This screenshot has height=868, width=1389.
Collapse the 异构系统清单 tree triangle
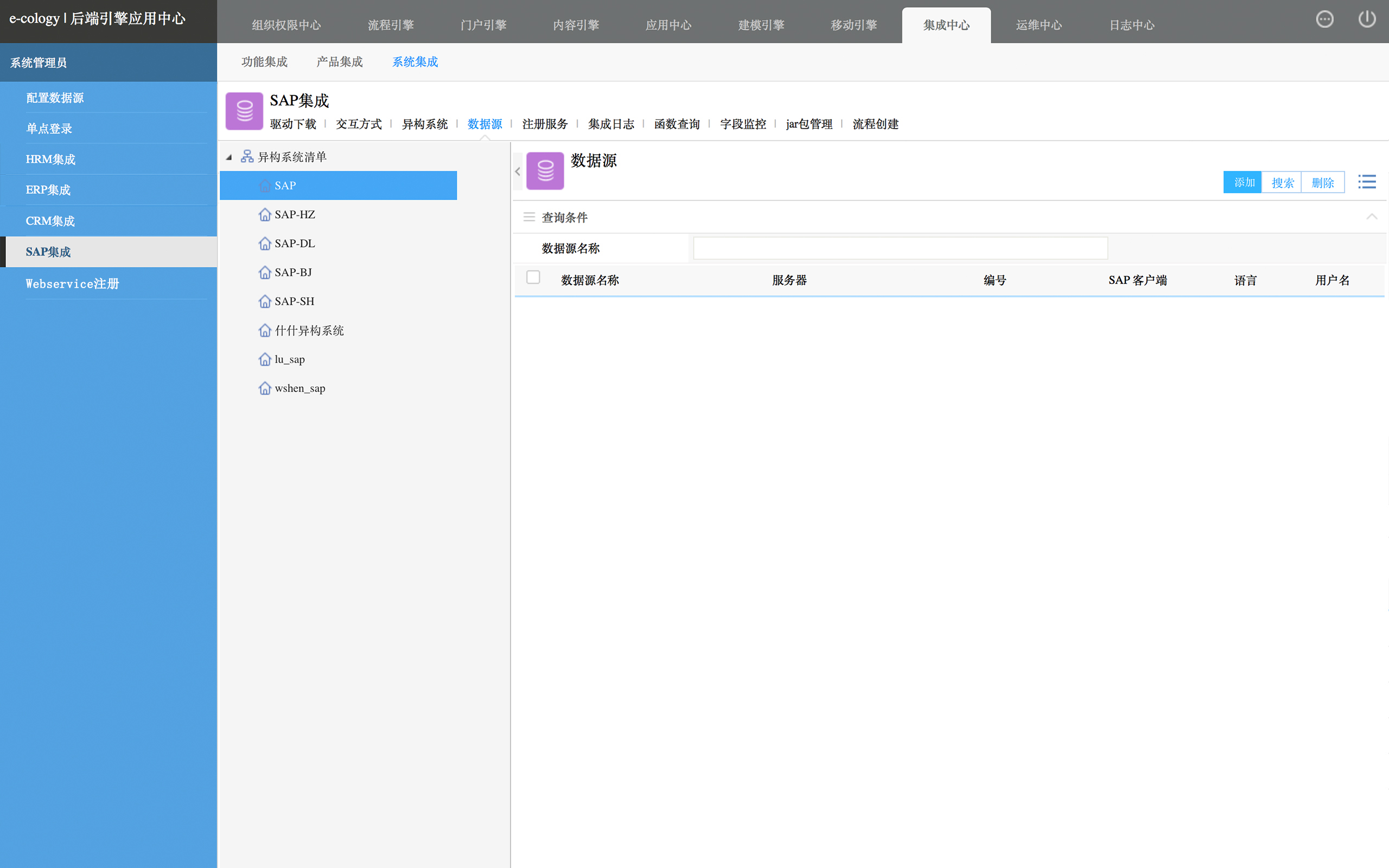tap(229, 157)
